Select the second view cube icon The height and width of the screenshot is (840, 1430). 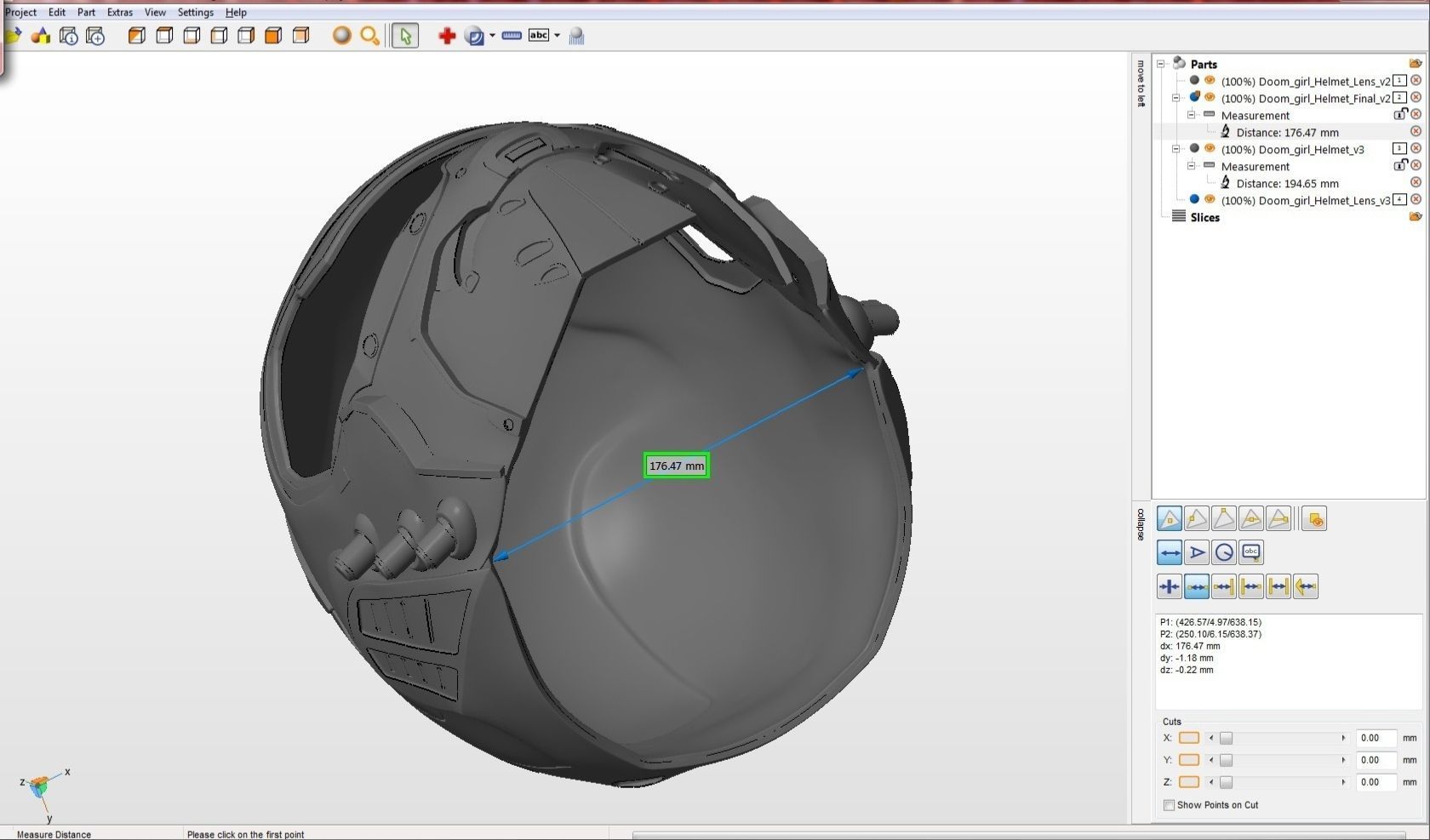click(164, 36)
